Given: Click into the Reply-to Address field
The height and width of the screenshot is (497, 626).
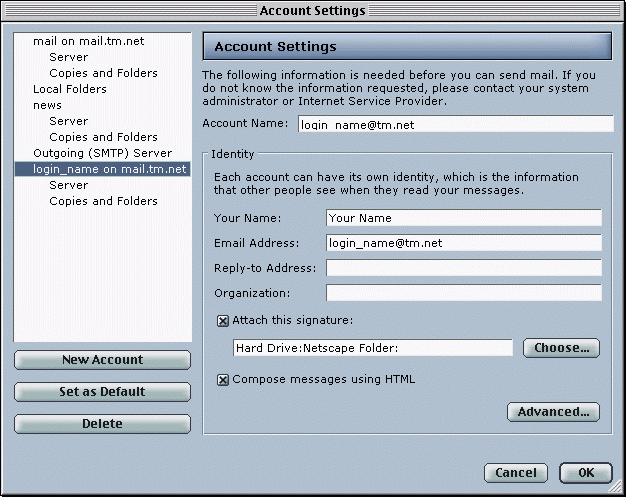Looking at the screenshot, I should (x=463, y=268).
